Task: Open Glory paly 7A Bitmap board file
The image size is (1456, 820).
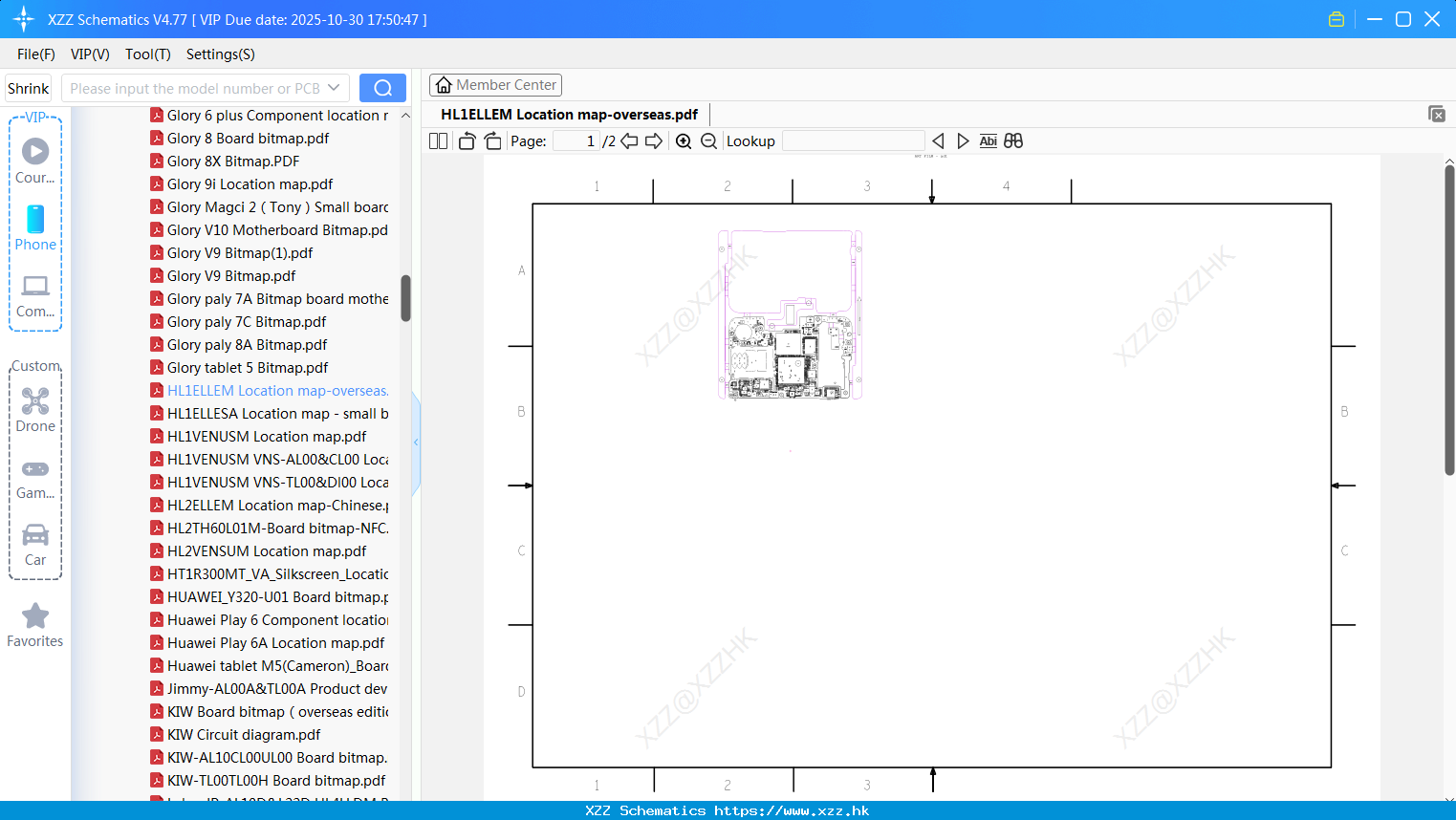Action: tap(269, 299)
